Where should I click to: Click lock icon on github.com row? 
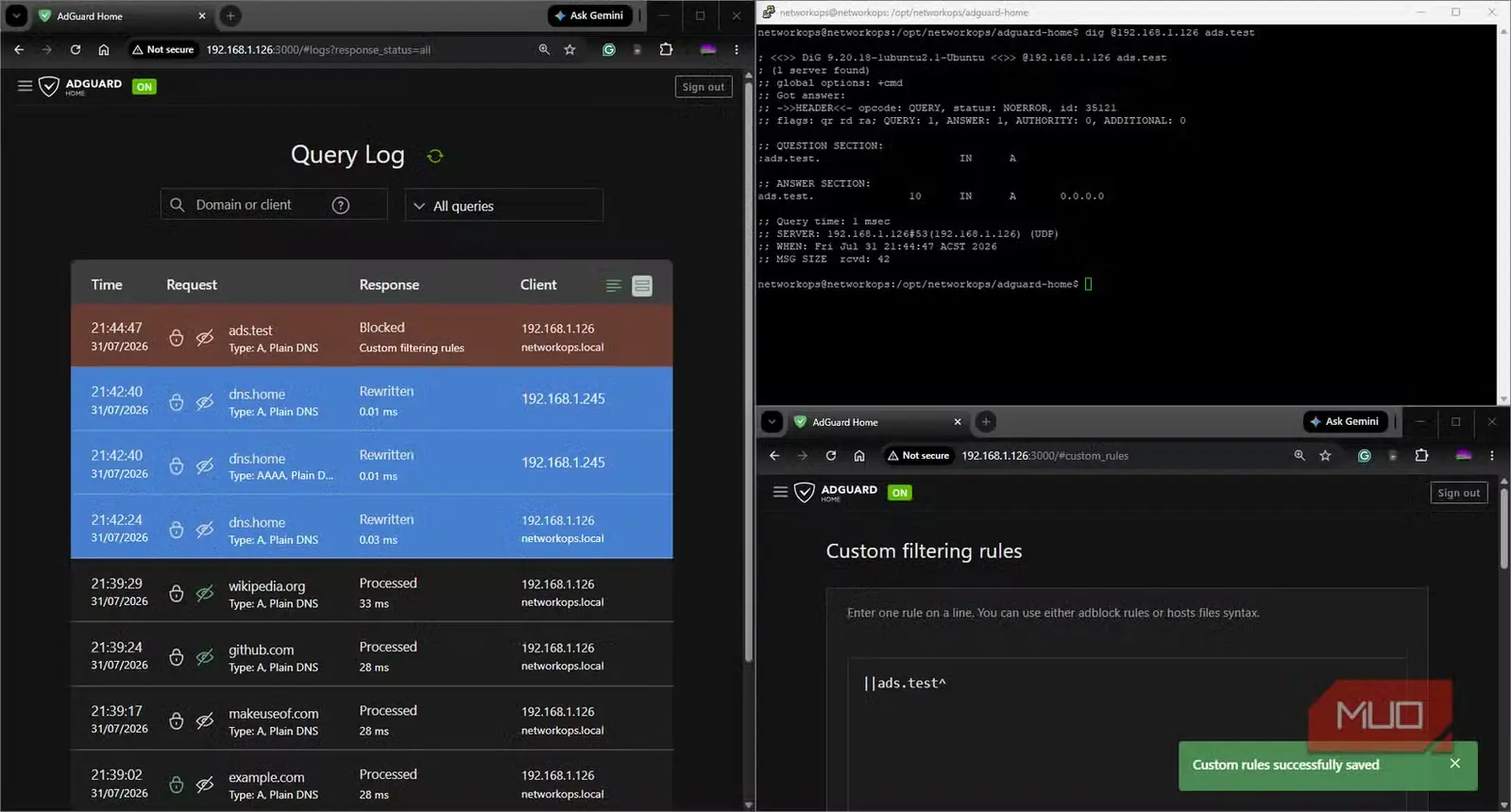[177, 656]
